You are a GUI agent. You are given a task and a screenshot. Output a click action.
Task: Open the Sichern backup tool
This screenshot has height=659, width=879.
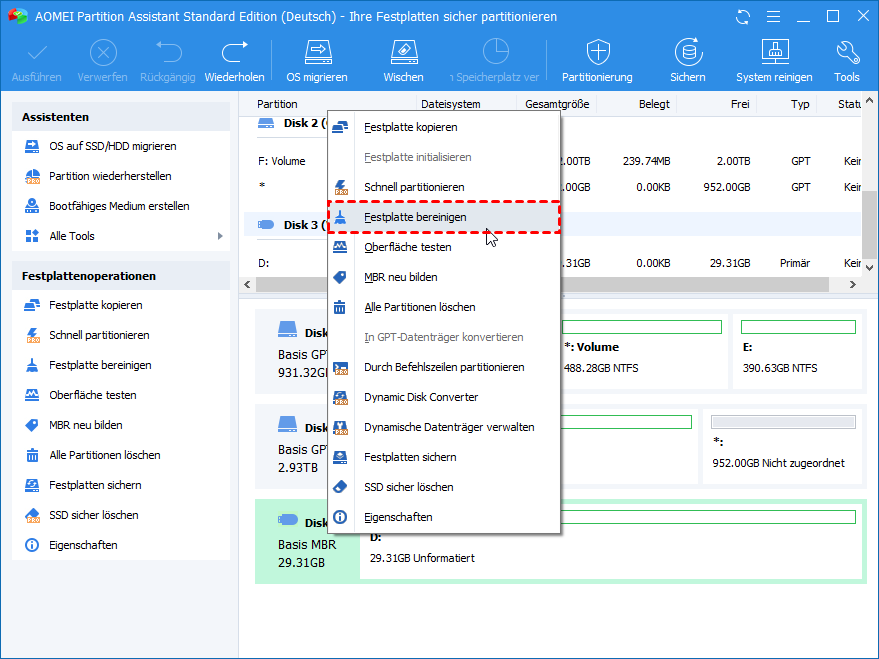coord(688,61)
